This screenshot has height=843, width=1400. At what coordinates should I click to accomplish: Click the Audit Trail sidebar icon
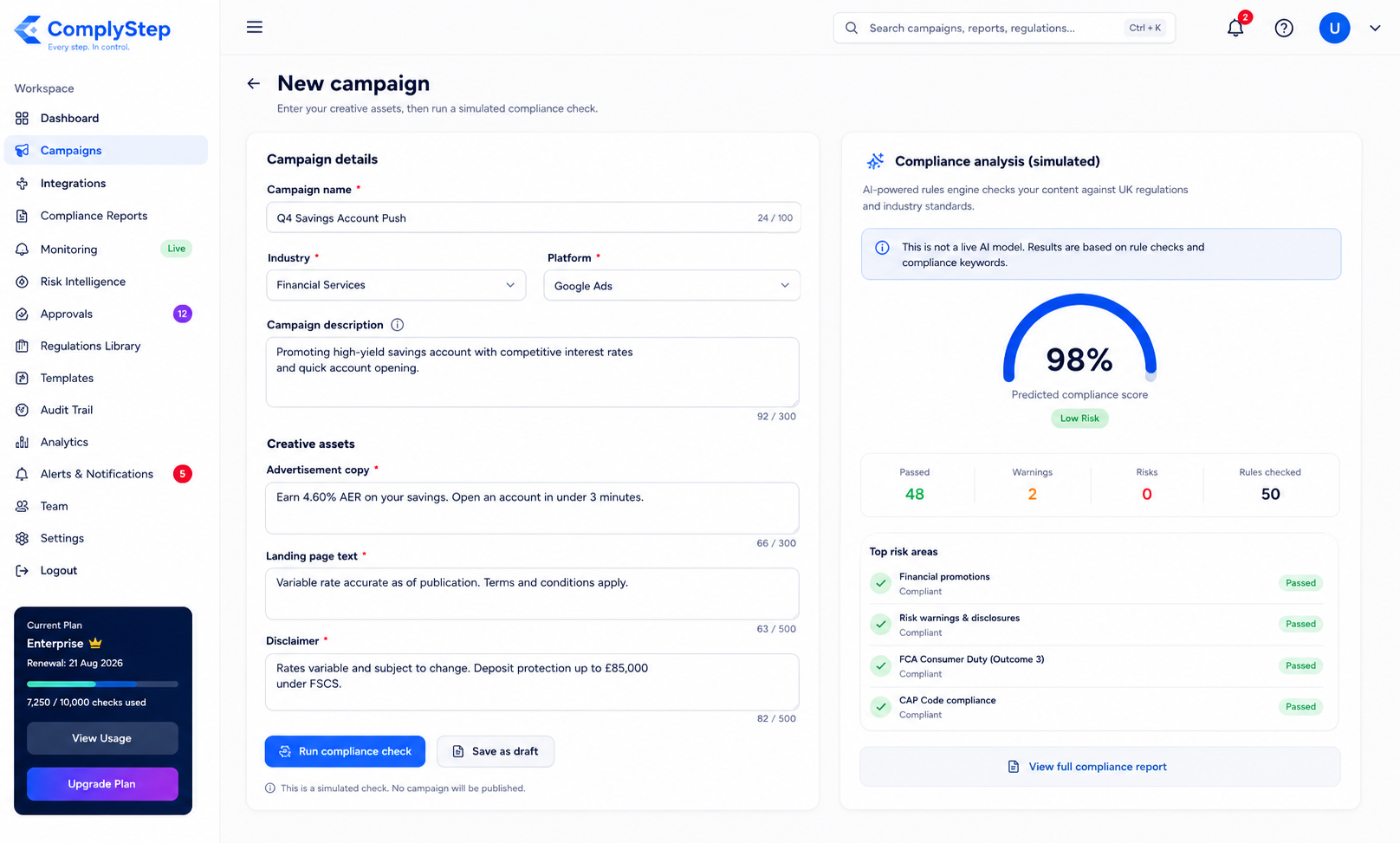[x=23, y=410]
